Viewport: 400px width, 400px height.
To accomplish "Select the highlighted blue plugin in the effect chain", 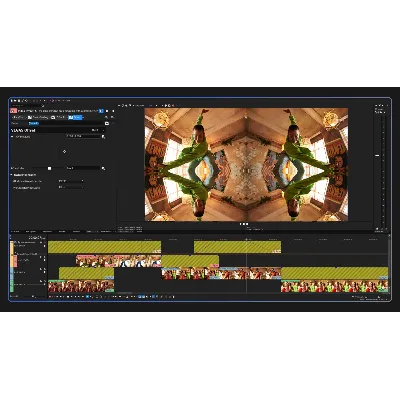I will (75, 117).
